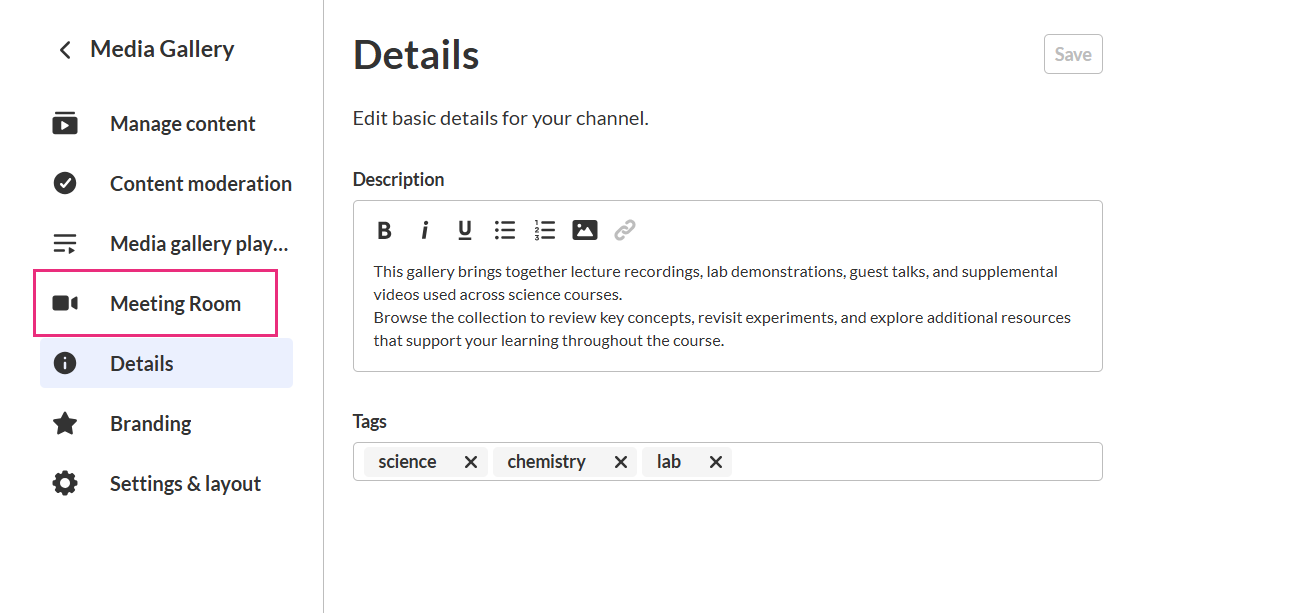This screenshot has width=1304, height=613.
Task: Toggle underline formatting in description editor
Action: tap(465, 231)
